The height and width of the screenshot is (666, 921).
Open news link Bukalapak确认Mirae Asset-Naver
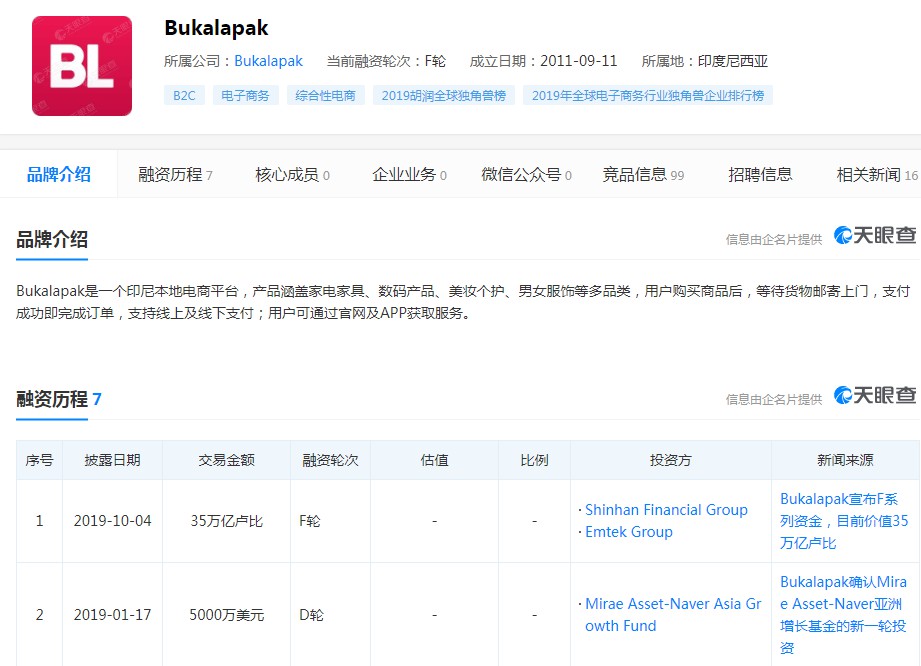843,615
